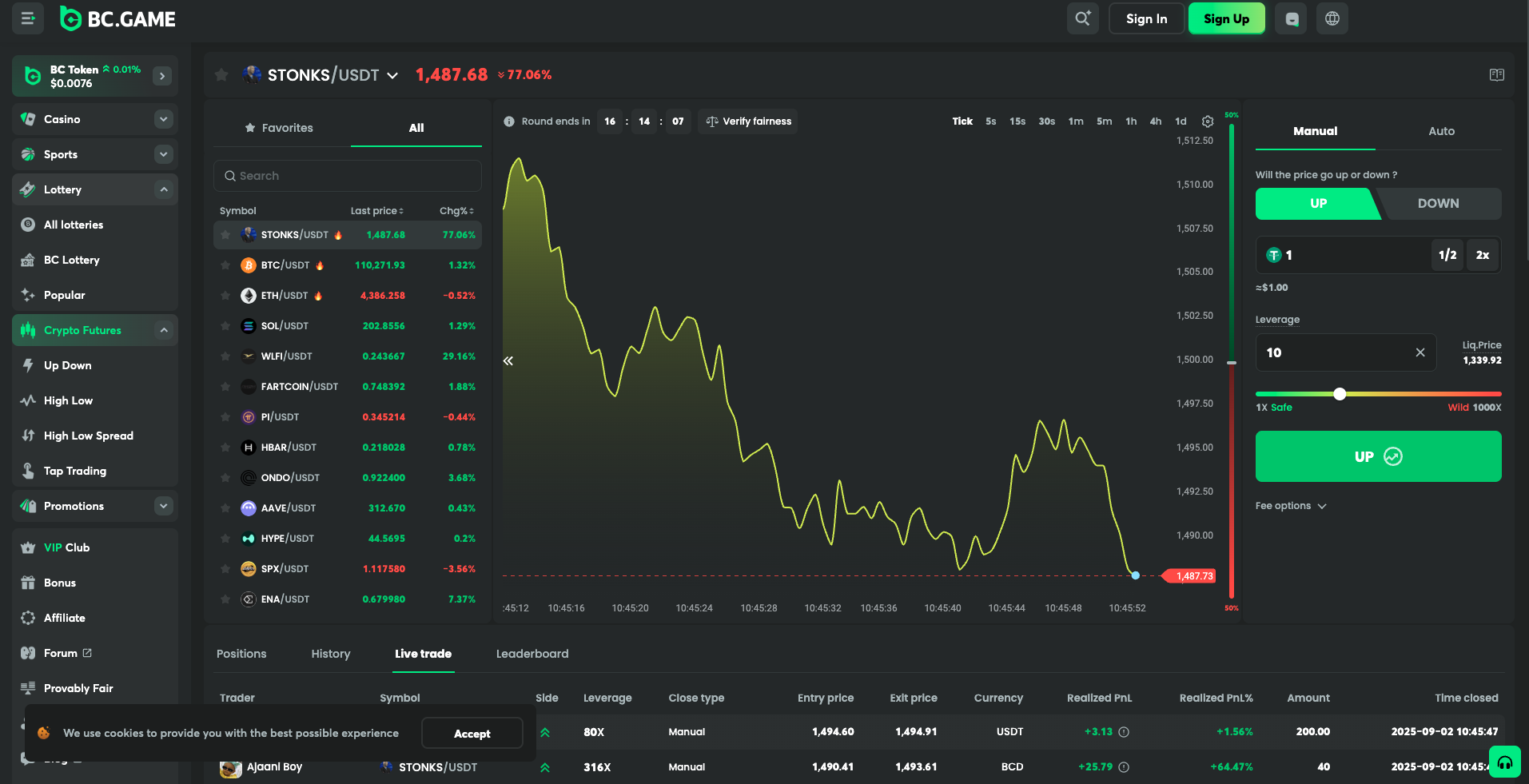Toggle favorite star for AAVE/USDT row

point(225,508)
